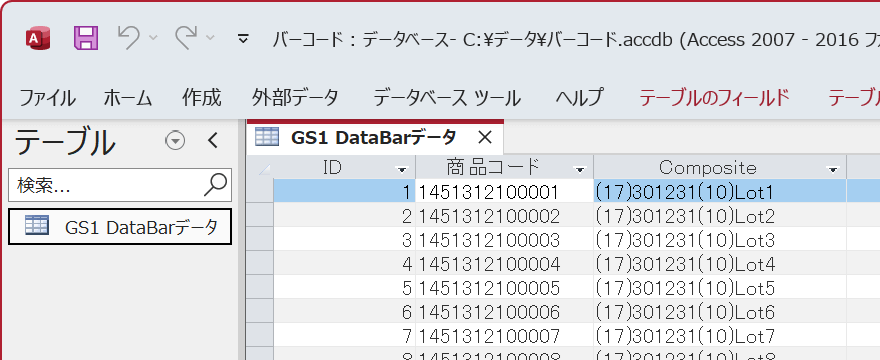Open the ファイル menu

(x=48, y=98)
